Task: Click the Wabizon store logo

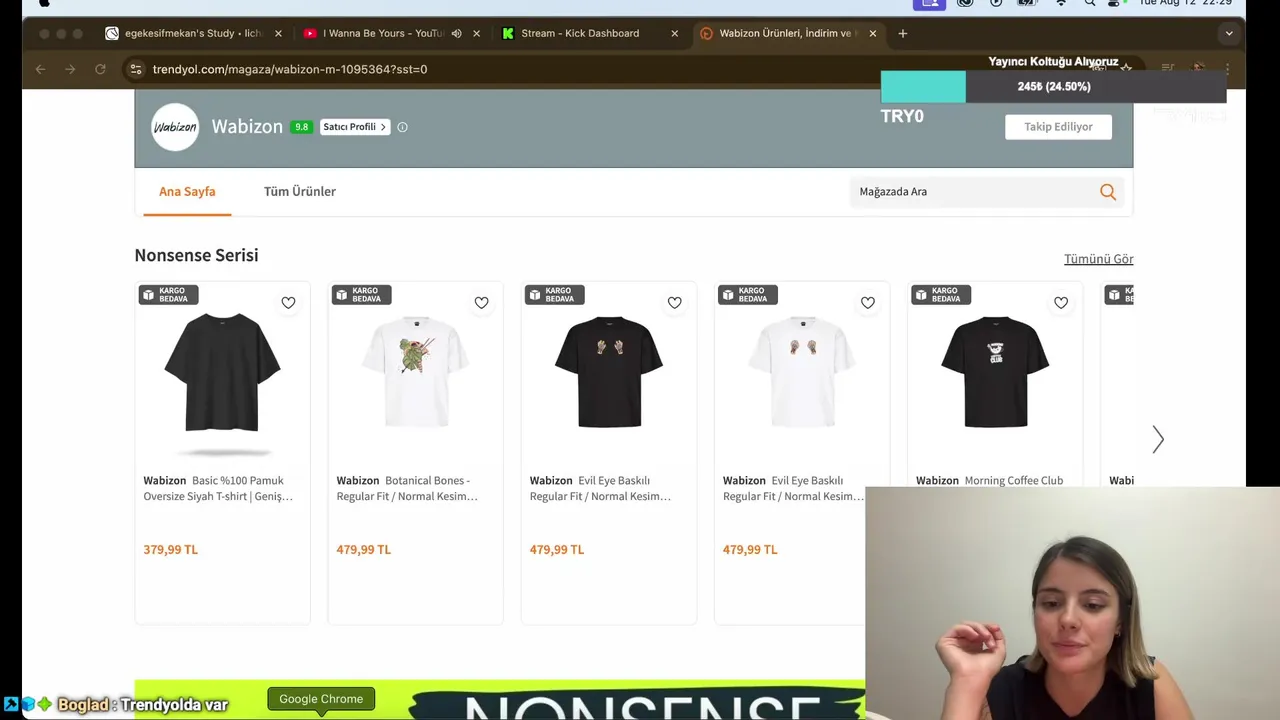Action: (x=175, y=127)
